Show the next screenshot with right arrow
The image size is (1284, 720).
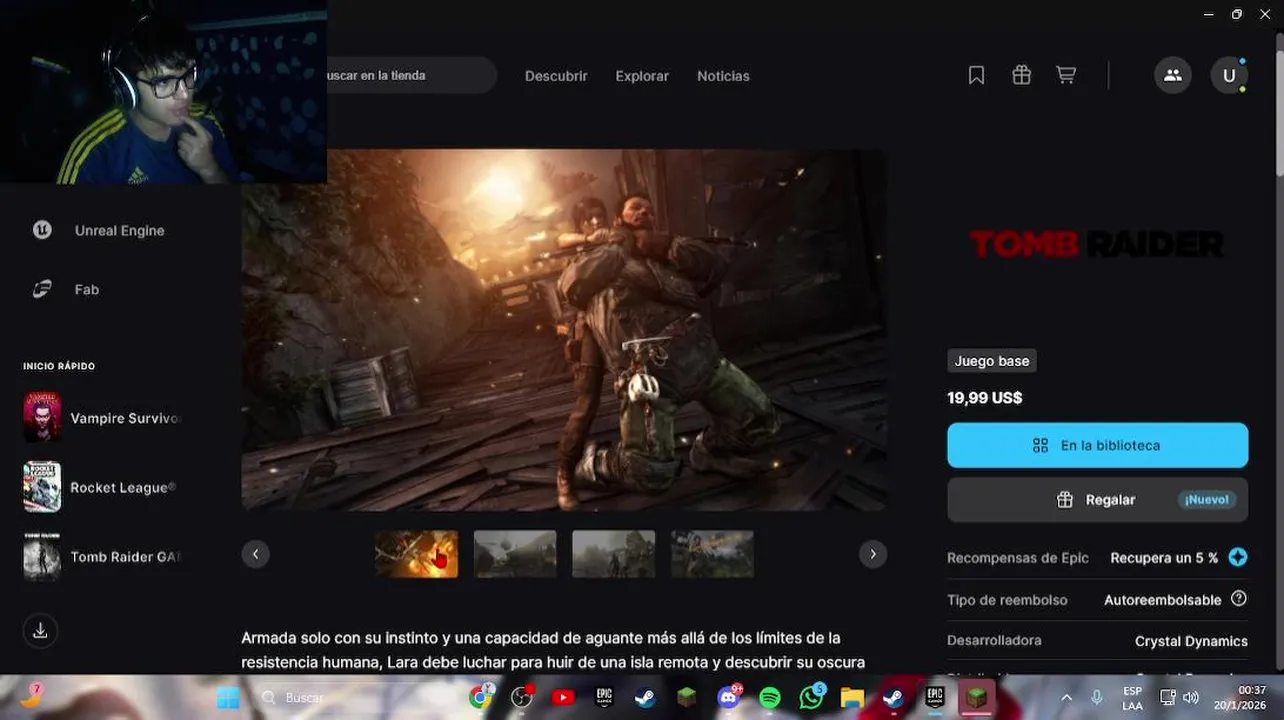pos(873,554)
